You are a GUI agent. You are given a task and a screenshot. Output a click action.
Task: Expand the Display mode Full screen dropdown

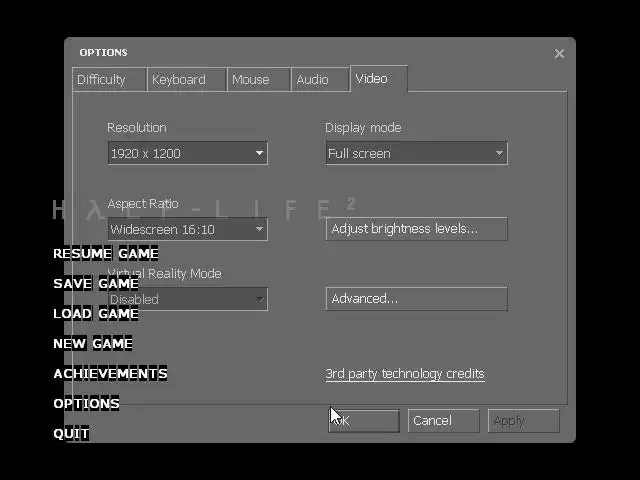[x=417, y=153]
